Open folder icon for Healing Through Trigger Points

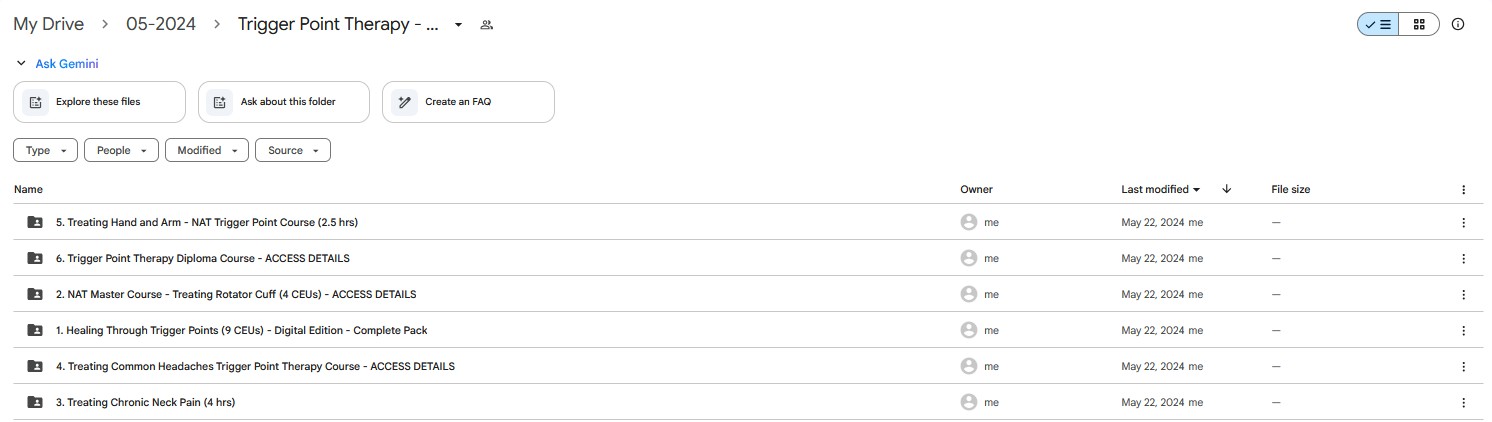[35, 331]
